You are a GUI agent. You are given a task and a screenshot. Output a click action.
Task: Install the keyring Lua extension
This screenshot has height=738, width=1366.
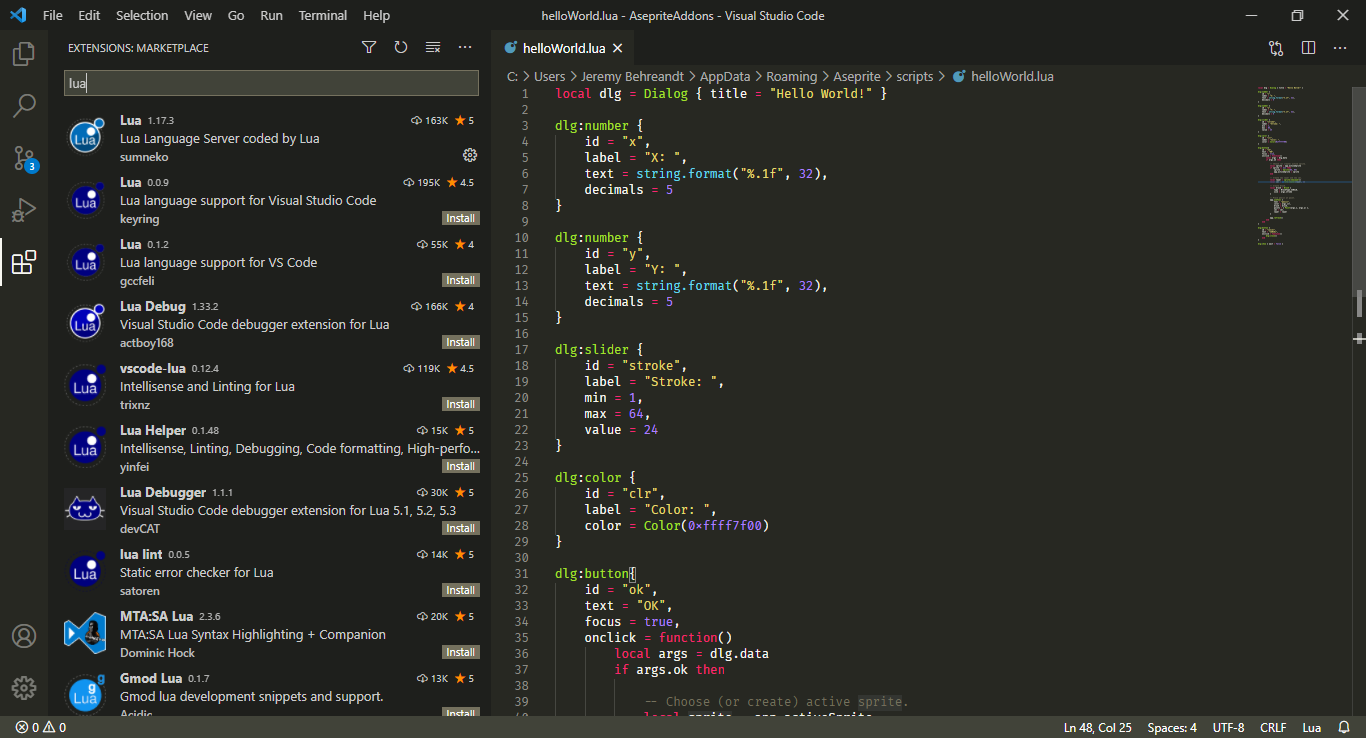coord(460,218)
